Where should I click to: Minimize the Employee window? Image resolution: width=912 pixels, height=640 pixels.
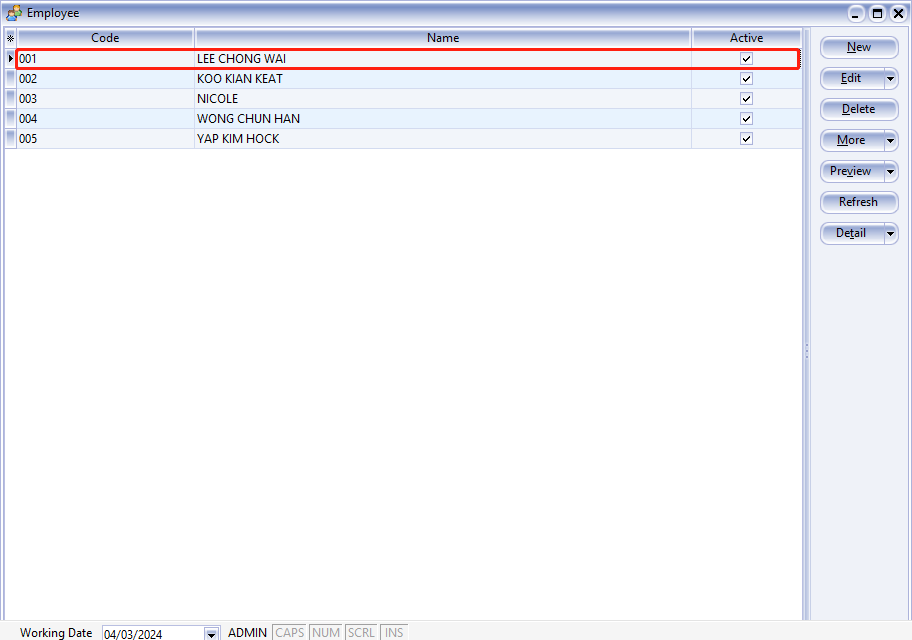[x=857, y=13]
